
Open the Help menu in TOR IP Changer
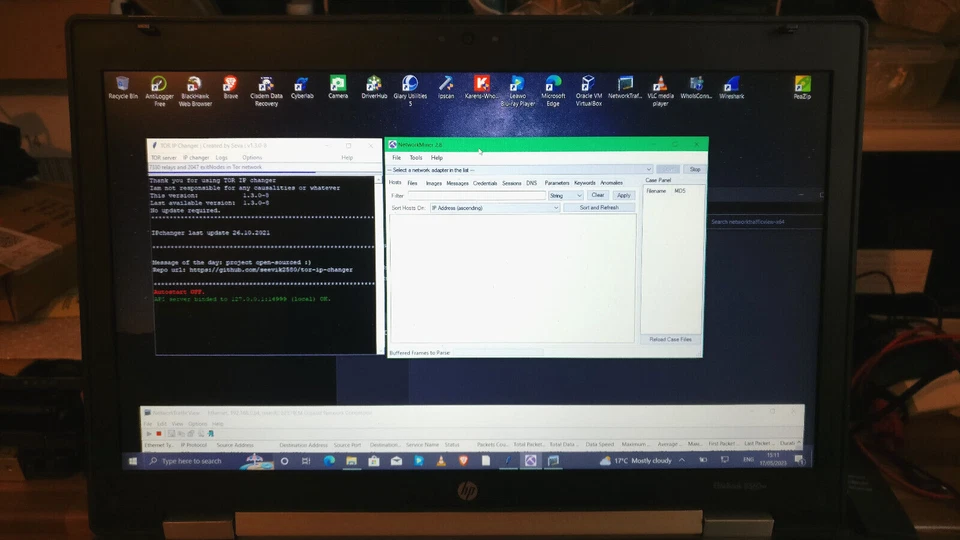pos(347,158)
